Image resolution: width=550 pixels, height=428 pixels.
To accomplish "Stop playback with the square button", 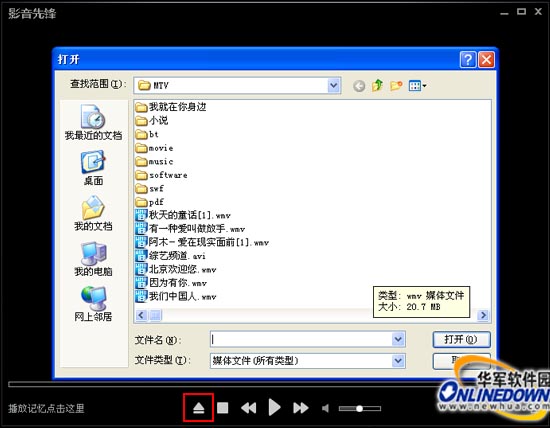I will coord(223,408).
